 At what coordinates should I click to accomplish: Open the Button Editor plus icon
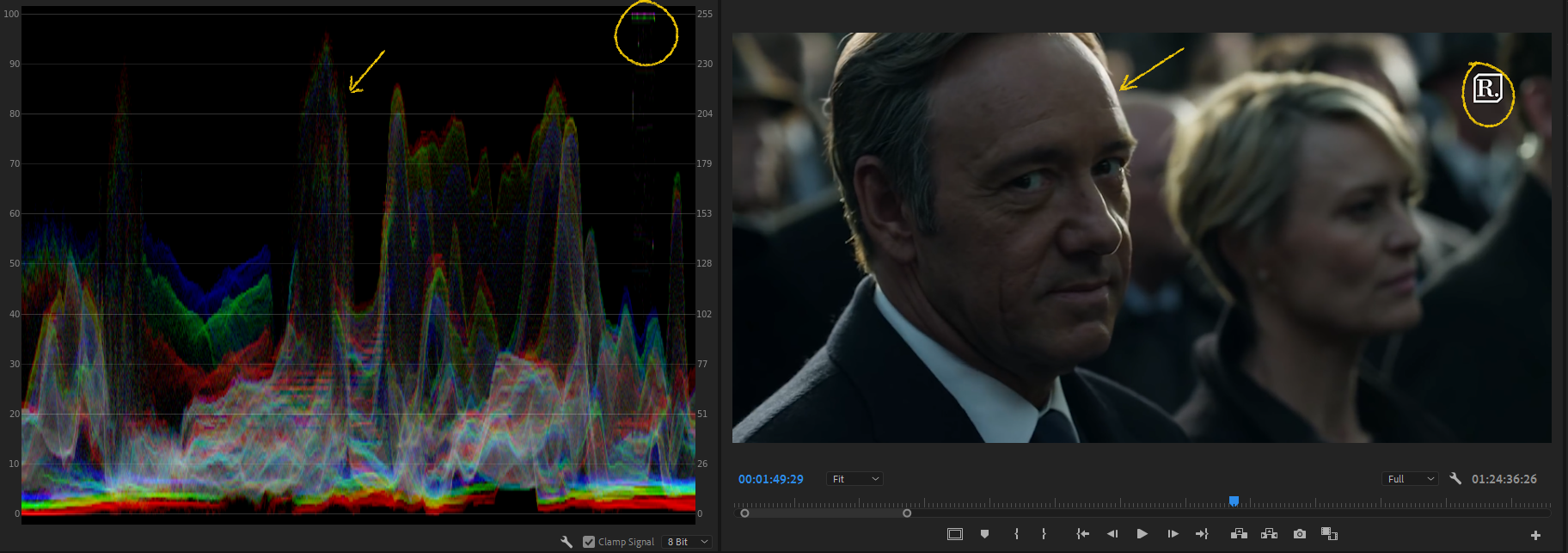click(1535, 535)
